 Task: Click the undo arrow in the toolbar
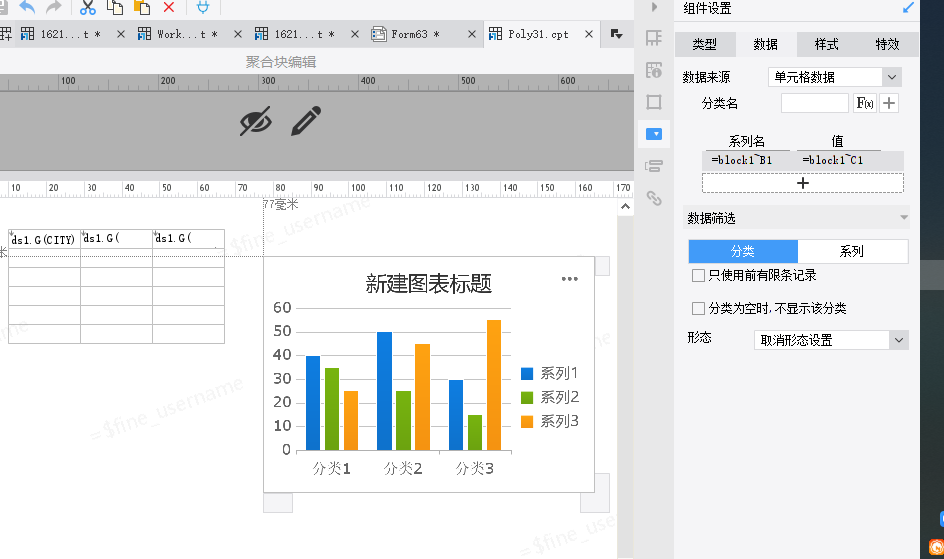[27, 7]
